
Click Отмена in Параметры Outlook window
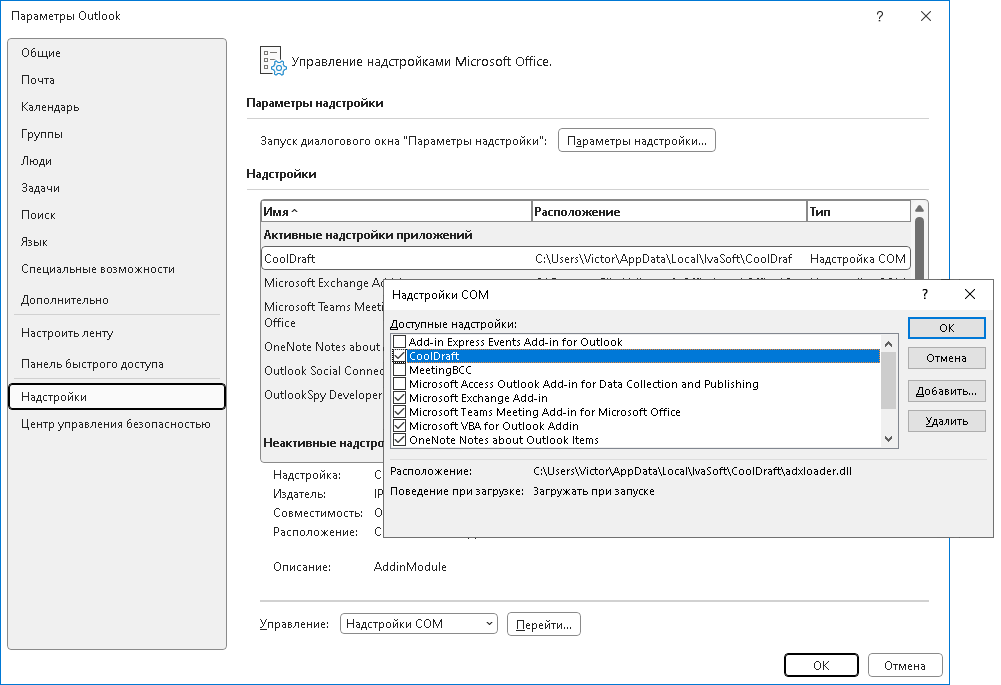(905, 665)
